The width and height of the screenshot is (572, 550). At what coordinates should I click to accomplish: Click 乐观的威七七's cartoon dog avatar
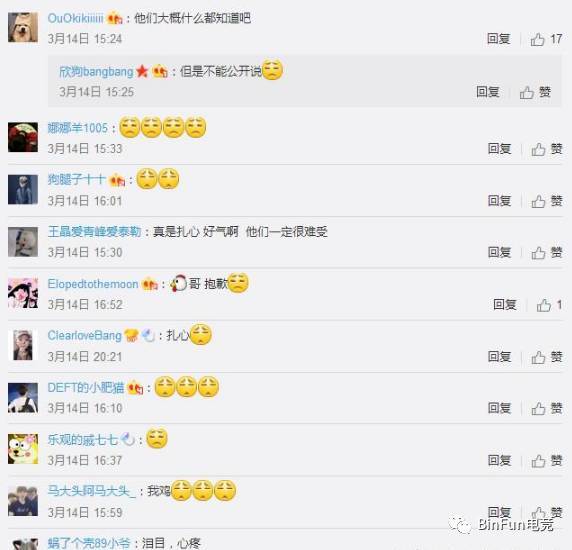point(23,449)
